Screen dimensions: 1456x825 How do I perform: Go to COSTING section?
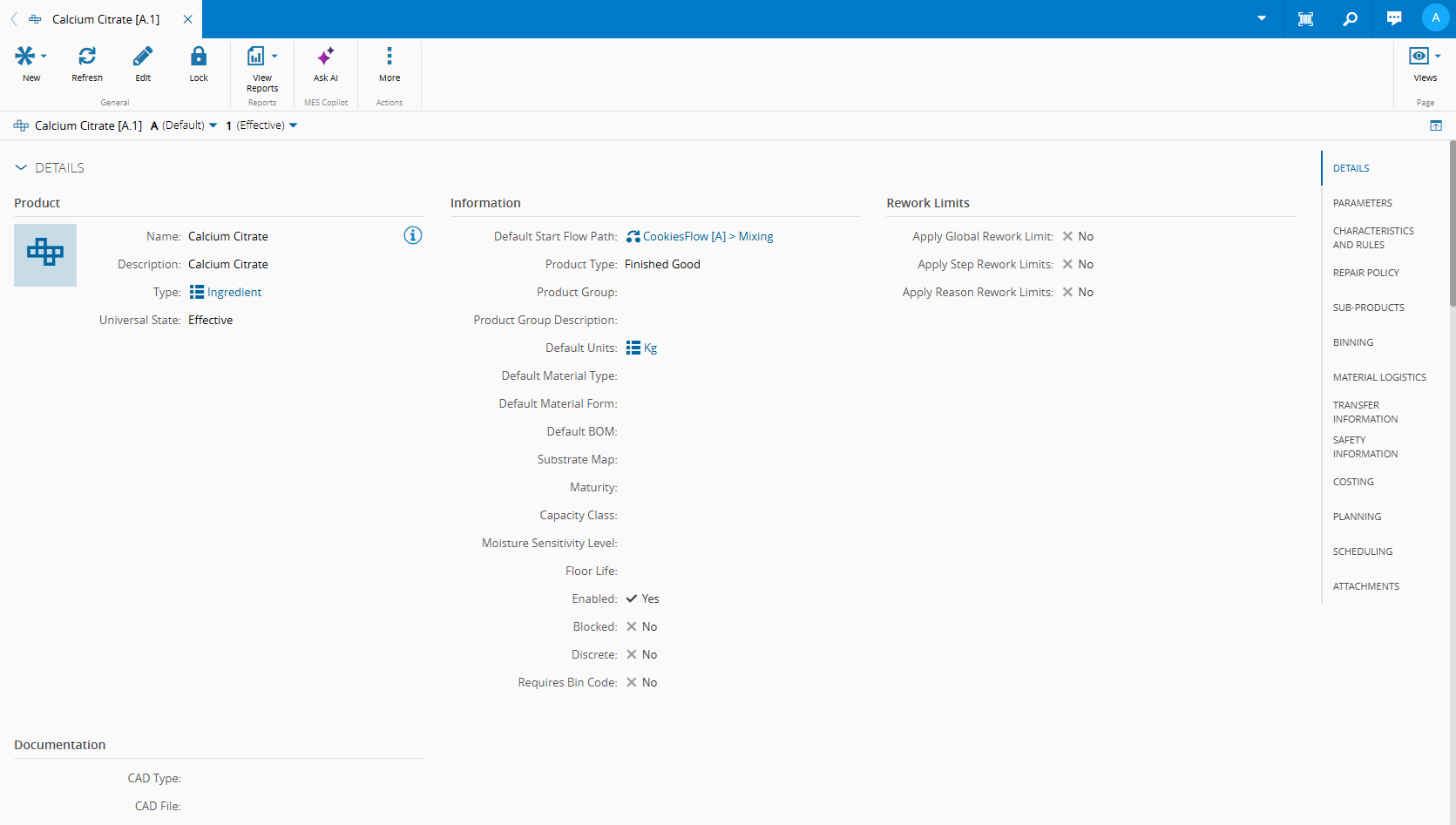[x=1352, y=482]
